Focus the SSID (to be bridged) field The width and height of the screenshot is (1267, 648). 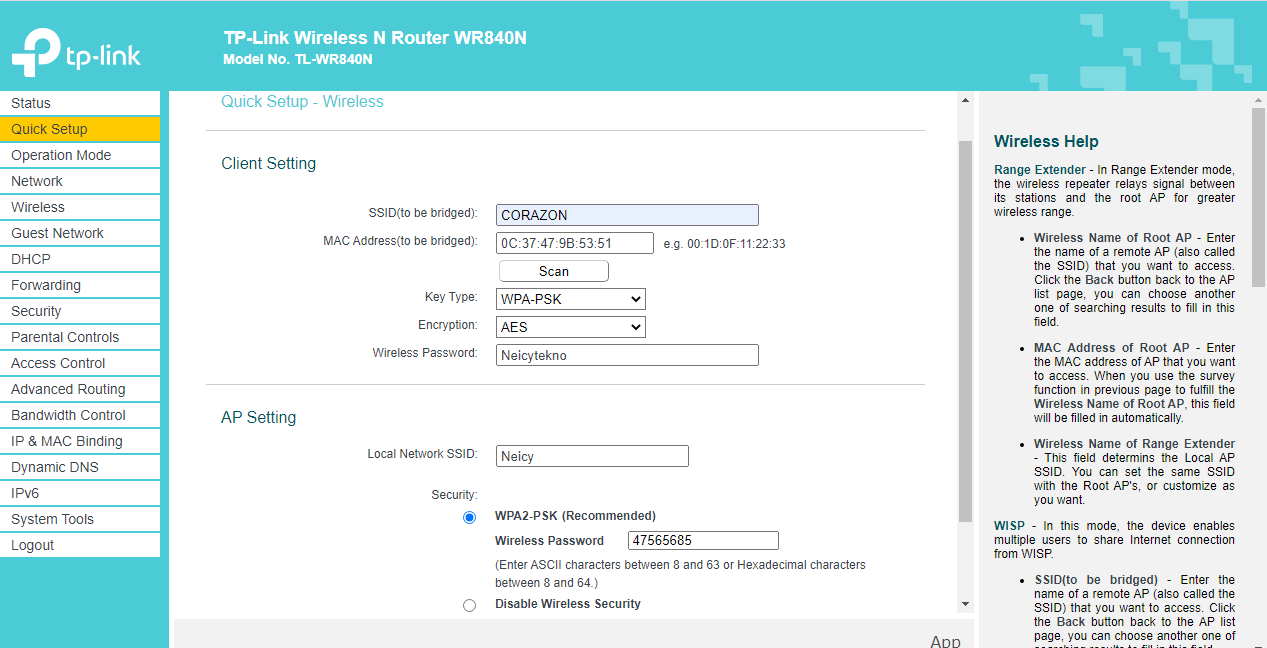coord(627,215)
